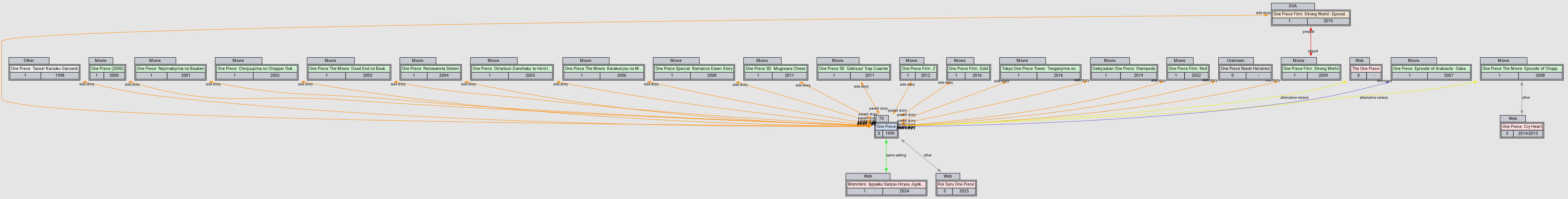
Task: Click the central One Piece TV node title
Action: coord(886,126)
